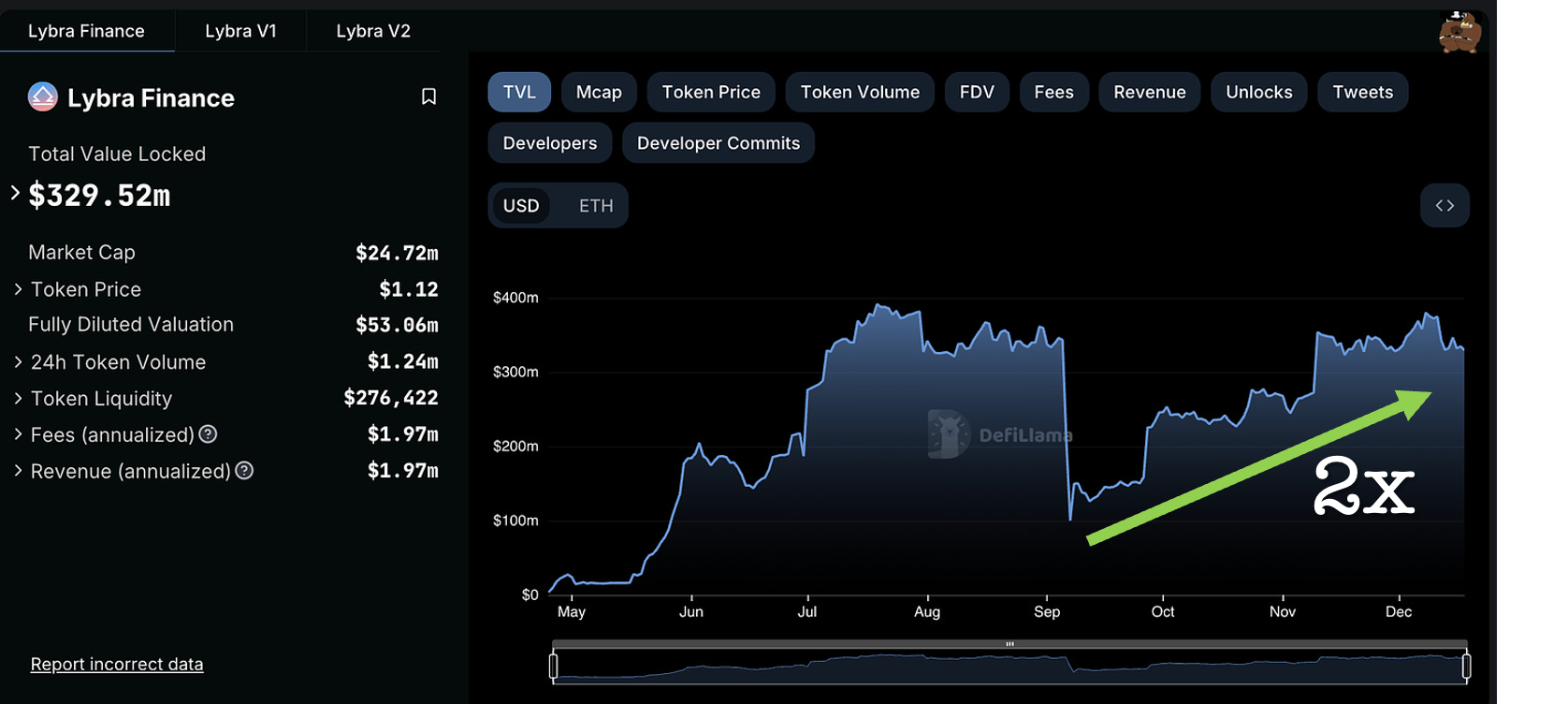Expand Fees (annualized) details
The height and width of the screenshot is (704, 1568).
click(x=18, y=434)
